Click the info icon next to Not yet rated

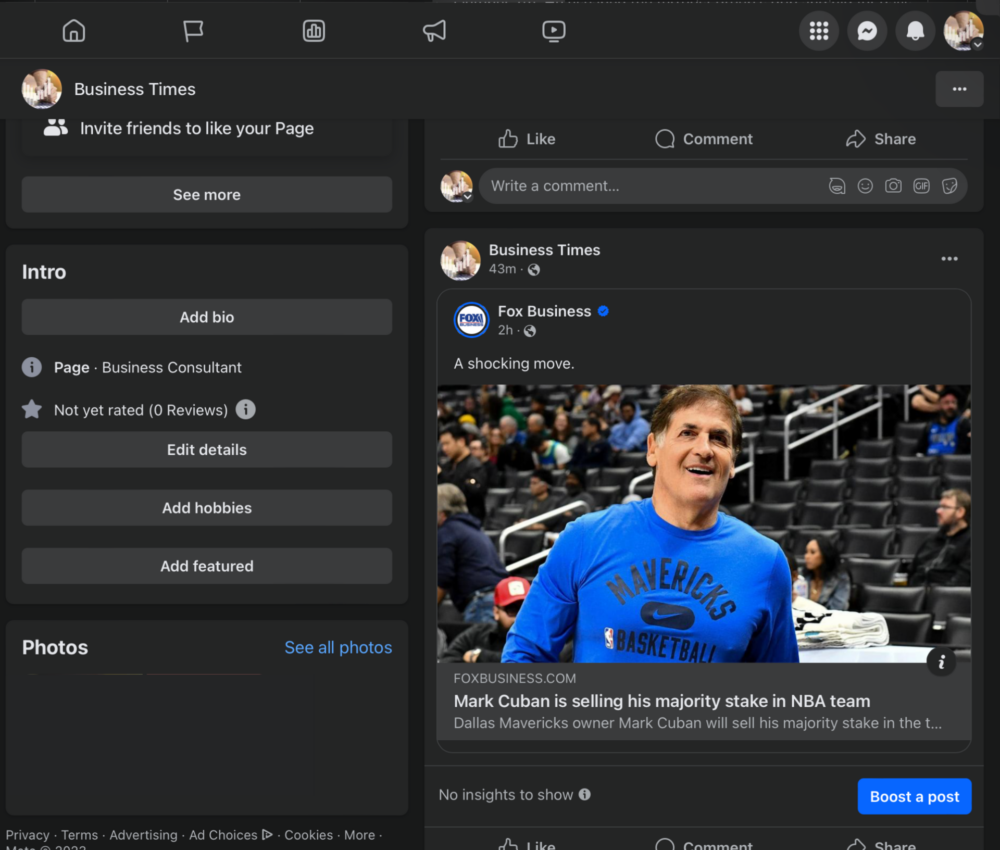point(246,409)
